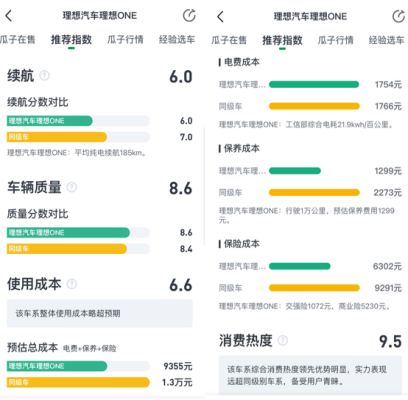Open the help icon beside 续航

(x=45, y=75)
